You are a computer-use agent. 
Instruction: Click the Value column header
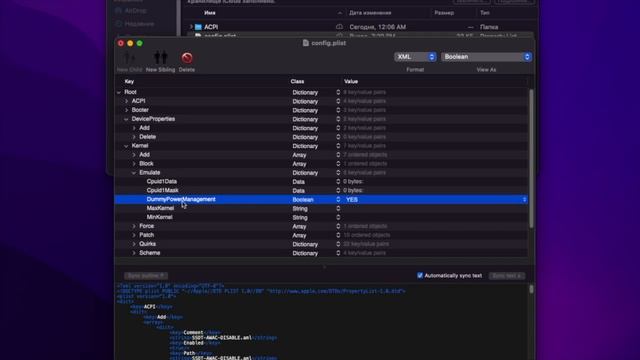click(x=351, y=82)
